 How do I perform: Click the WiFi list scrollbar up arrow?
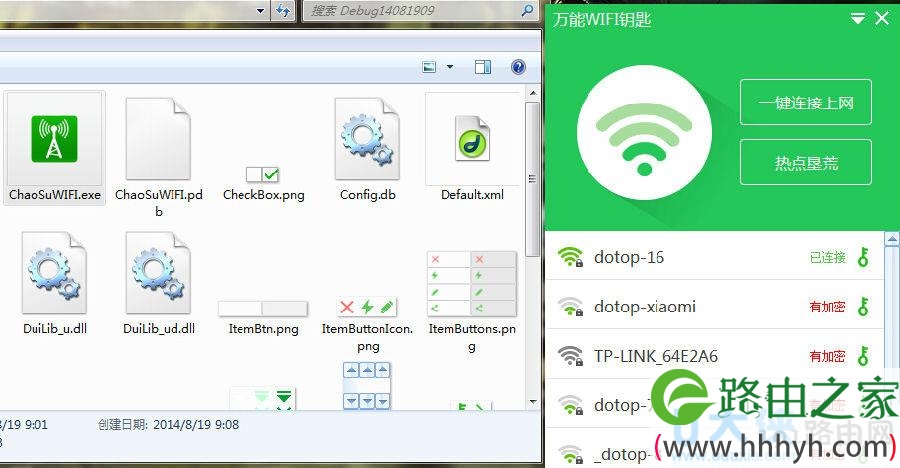pyautogui.click(x=893, y=238)
